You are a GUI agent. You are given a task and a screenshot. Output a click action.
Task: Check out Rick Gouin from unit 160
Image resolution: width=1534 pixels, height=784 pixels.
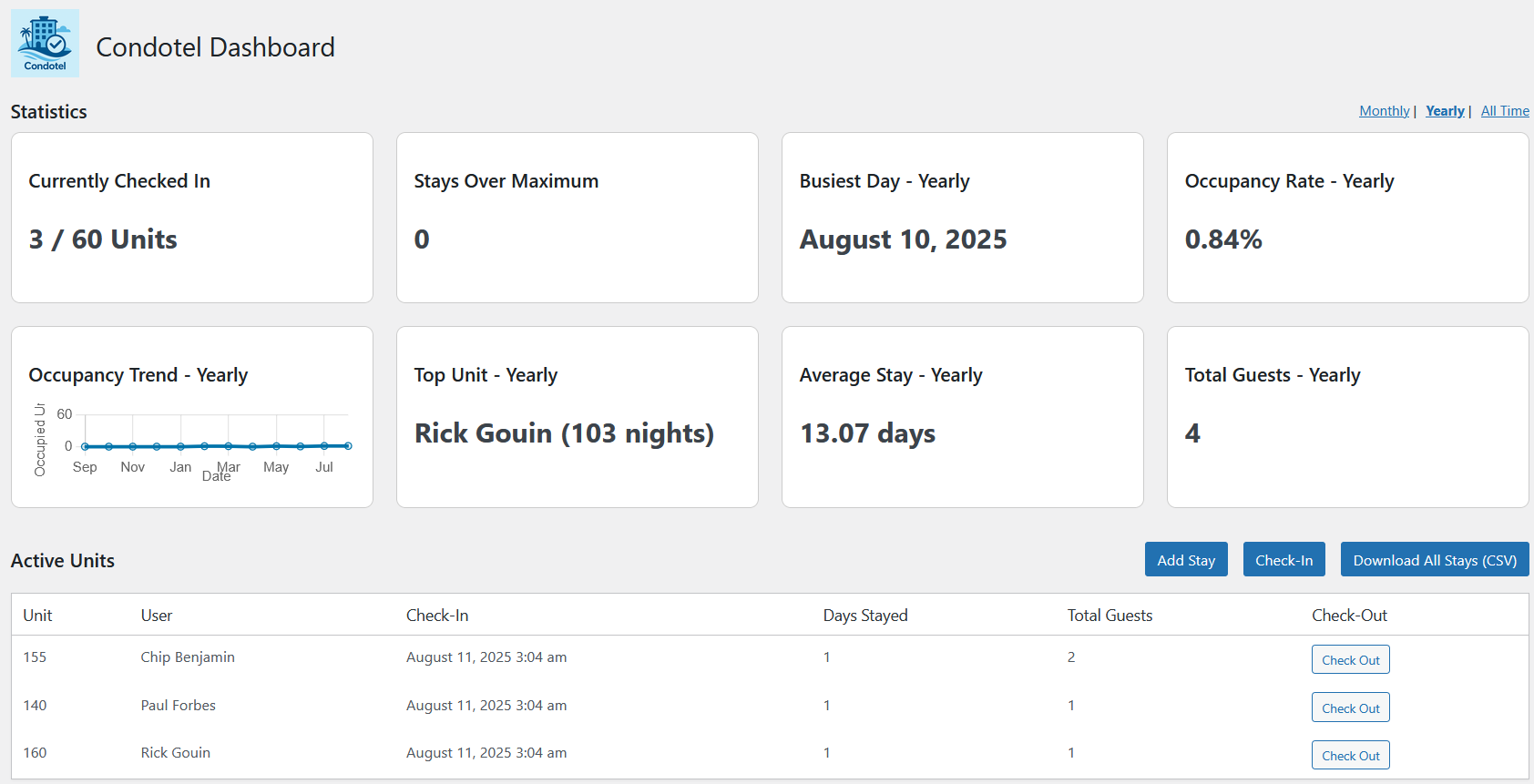[1350, 756]
